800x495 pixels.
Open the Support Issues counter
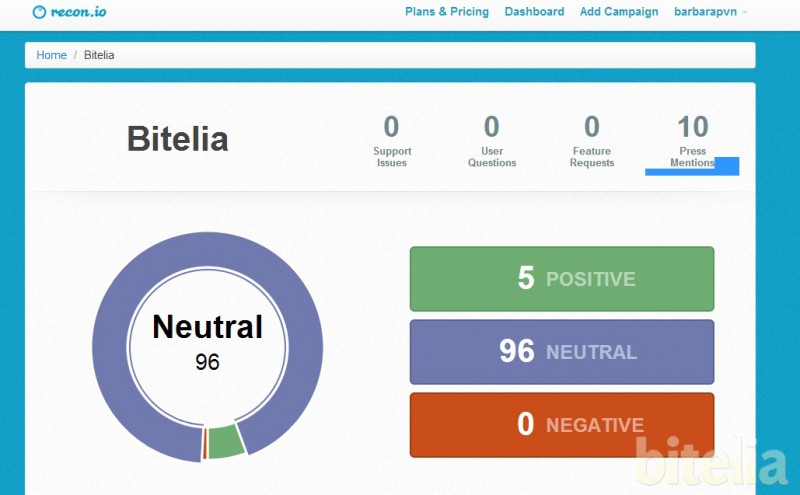click(x=391, y=141)
